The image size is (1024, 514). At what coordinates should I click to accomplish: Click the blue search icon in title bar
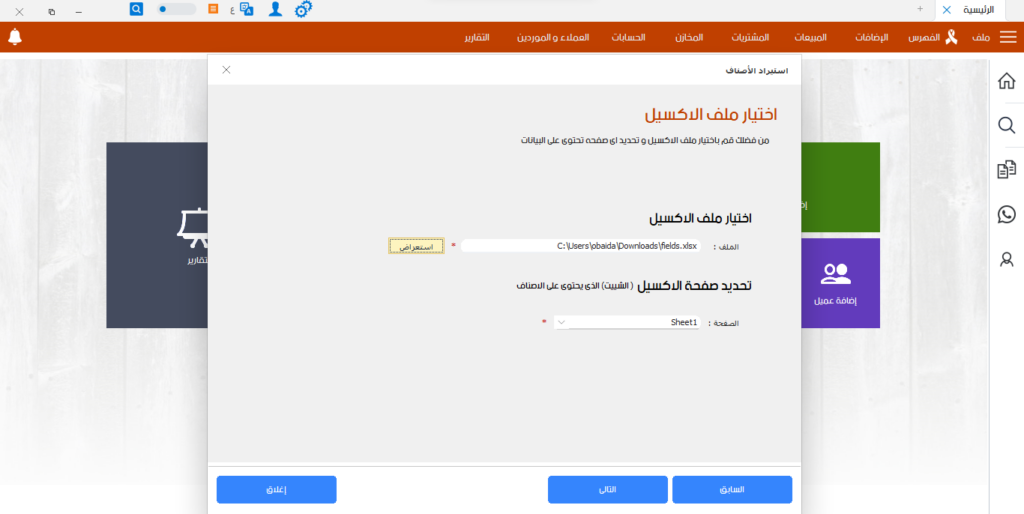pos(136,9)
